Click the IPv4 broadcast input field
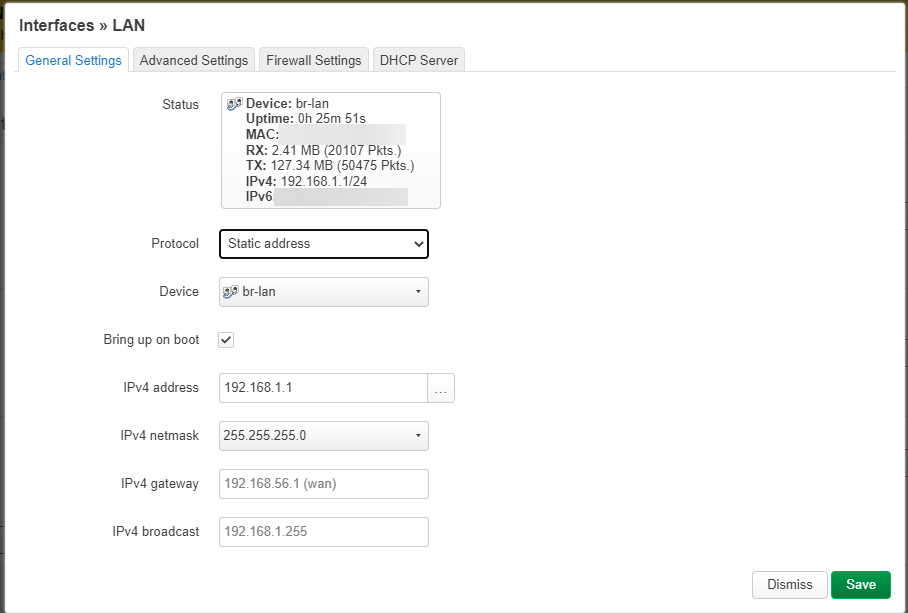 323,532
